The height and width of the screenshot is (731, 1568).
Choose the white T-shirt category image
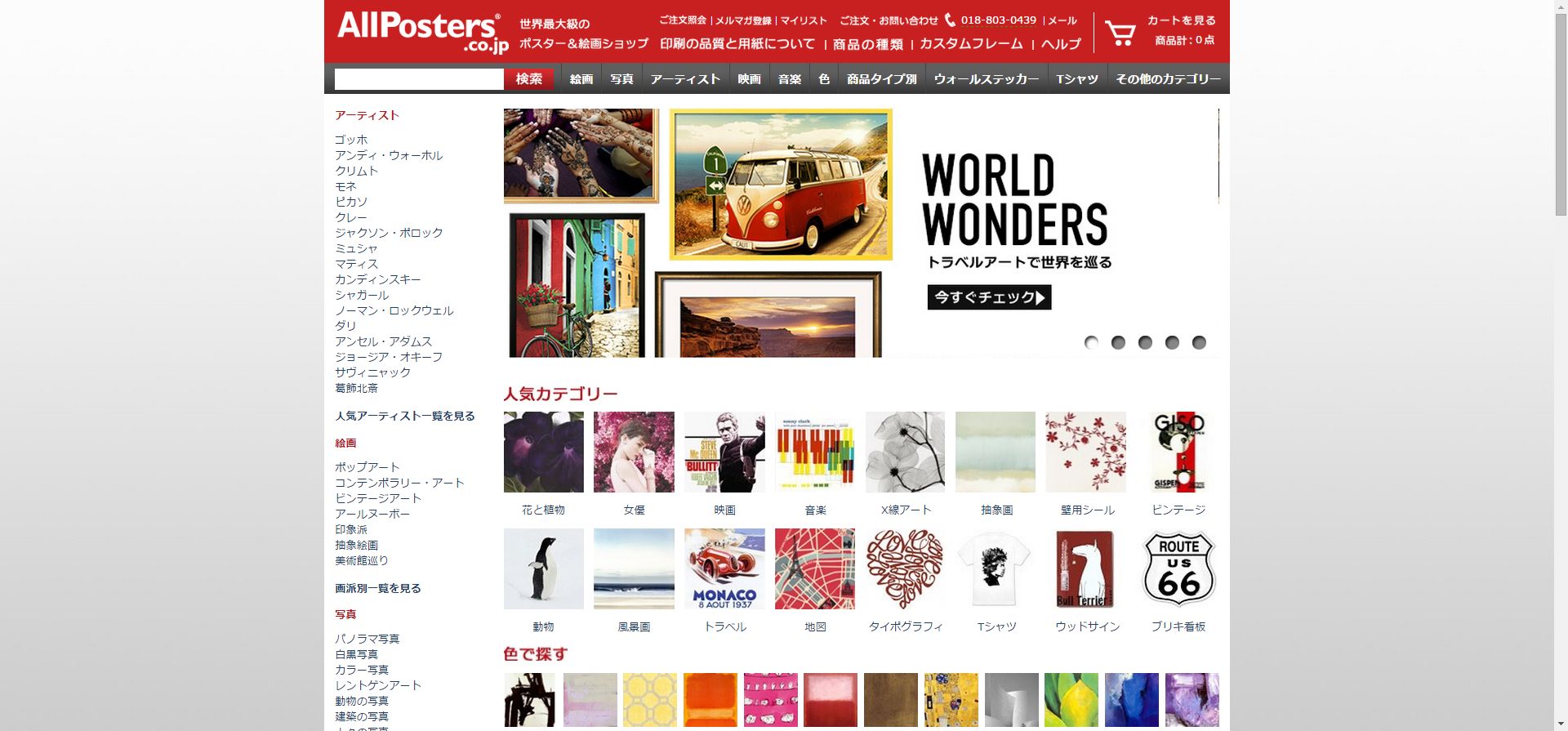(996, 568)
